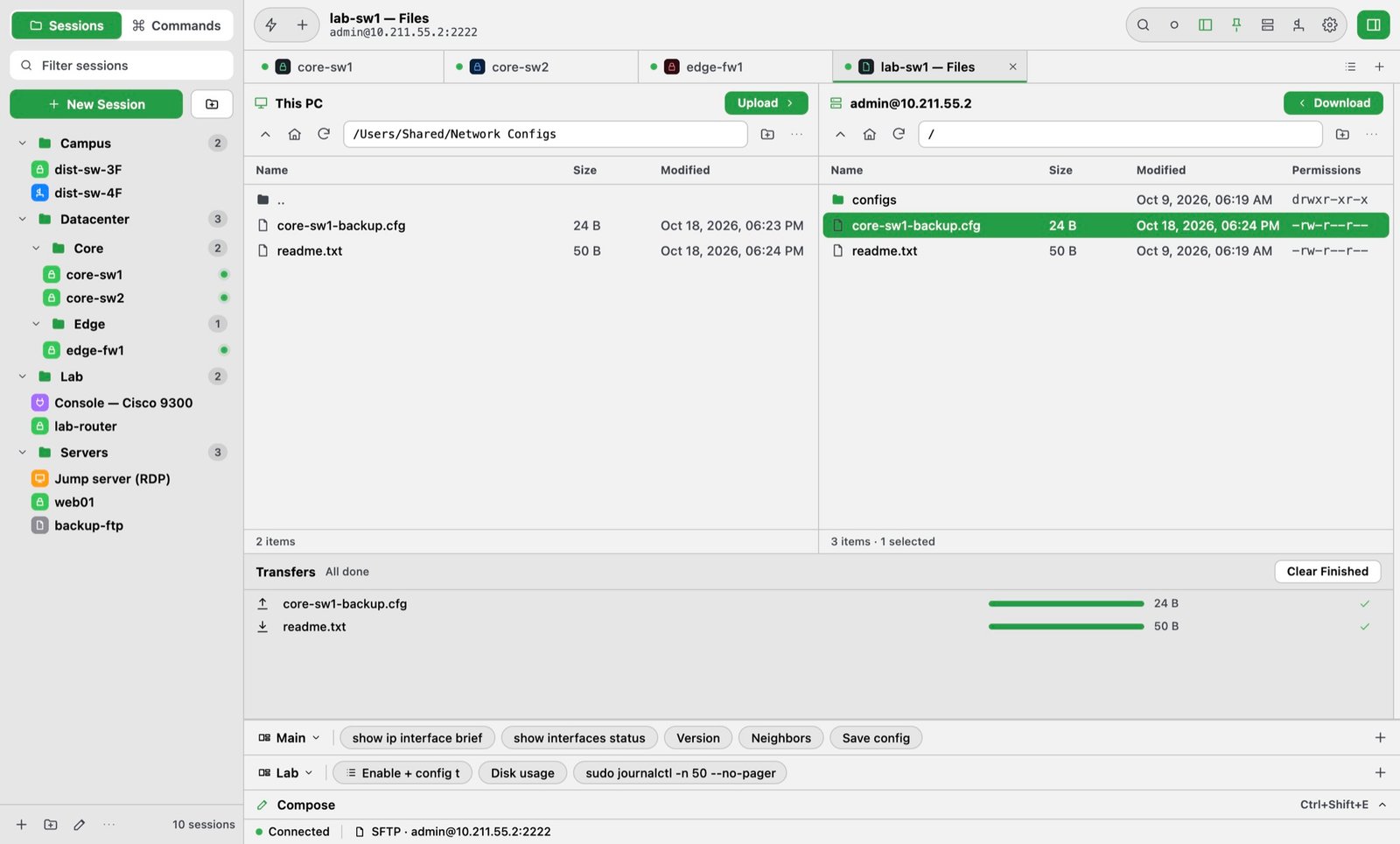
Task: Click the lightning bolt quick connect icon
Action: click(271, 25)
